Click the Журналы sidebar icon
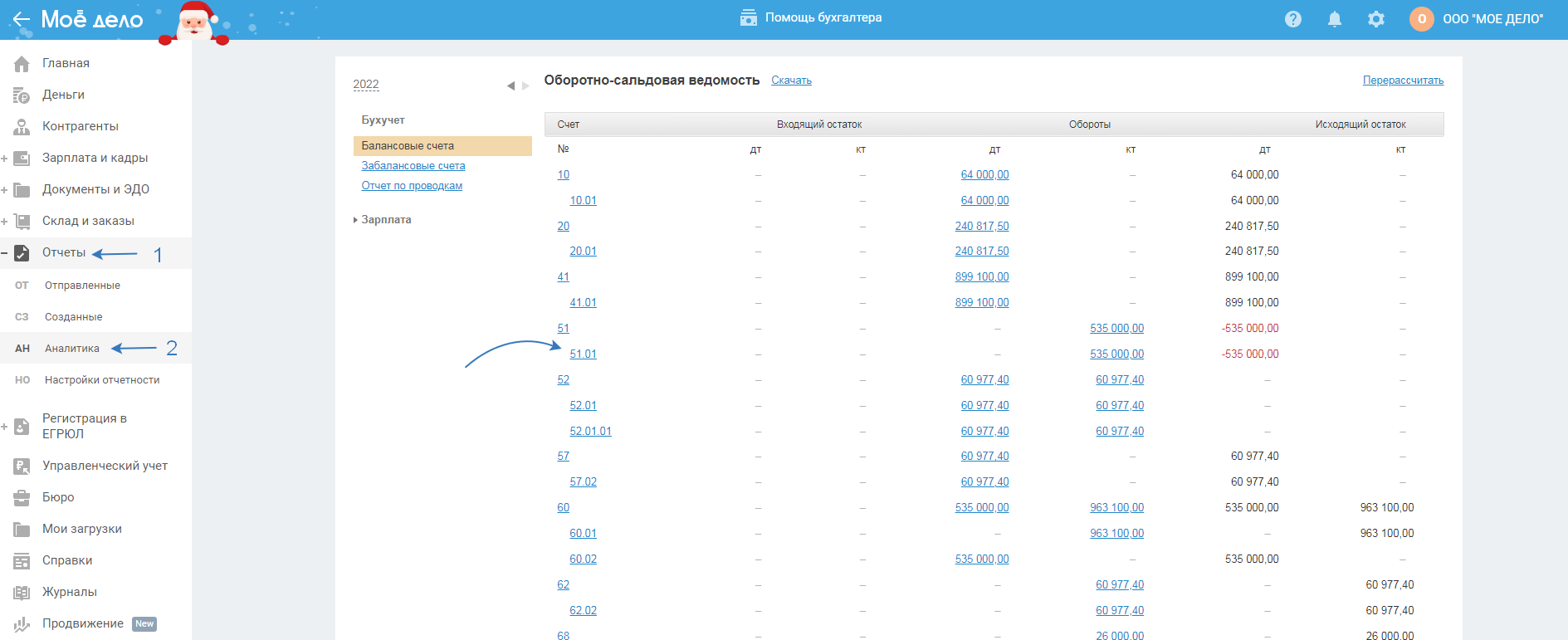 (x=22, y=593)
